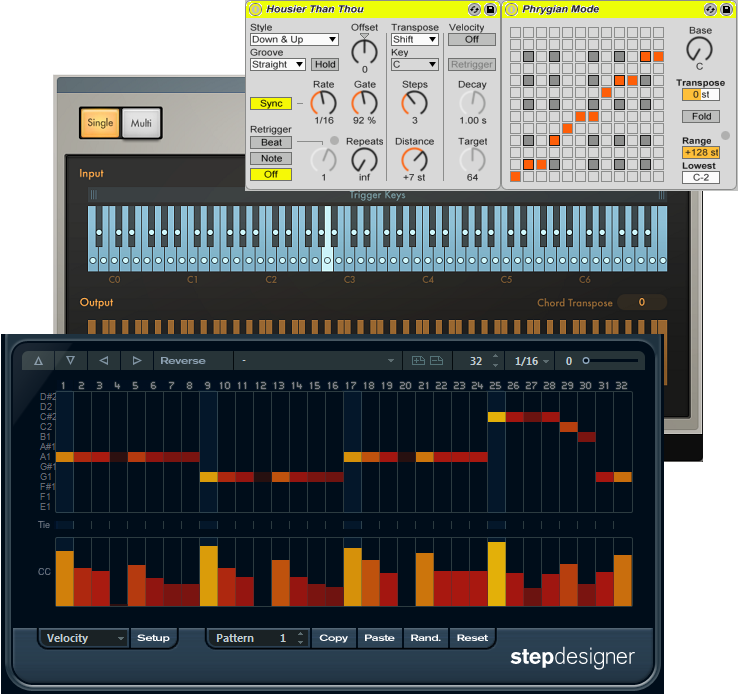Viewport: 738px width, 694px height.
Task: Click the Chord Transpose value field
Action: pos(641,302)
